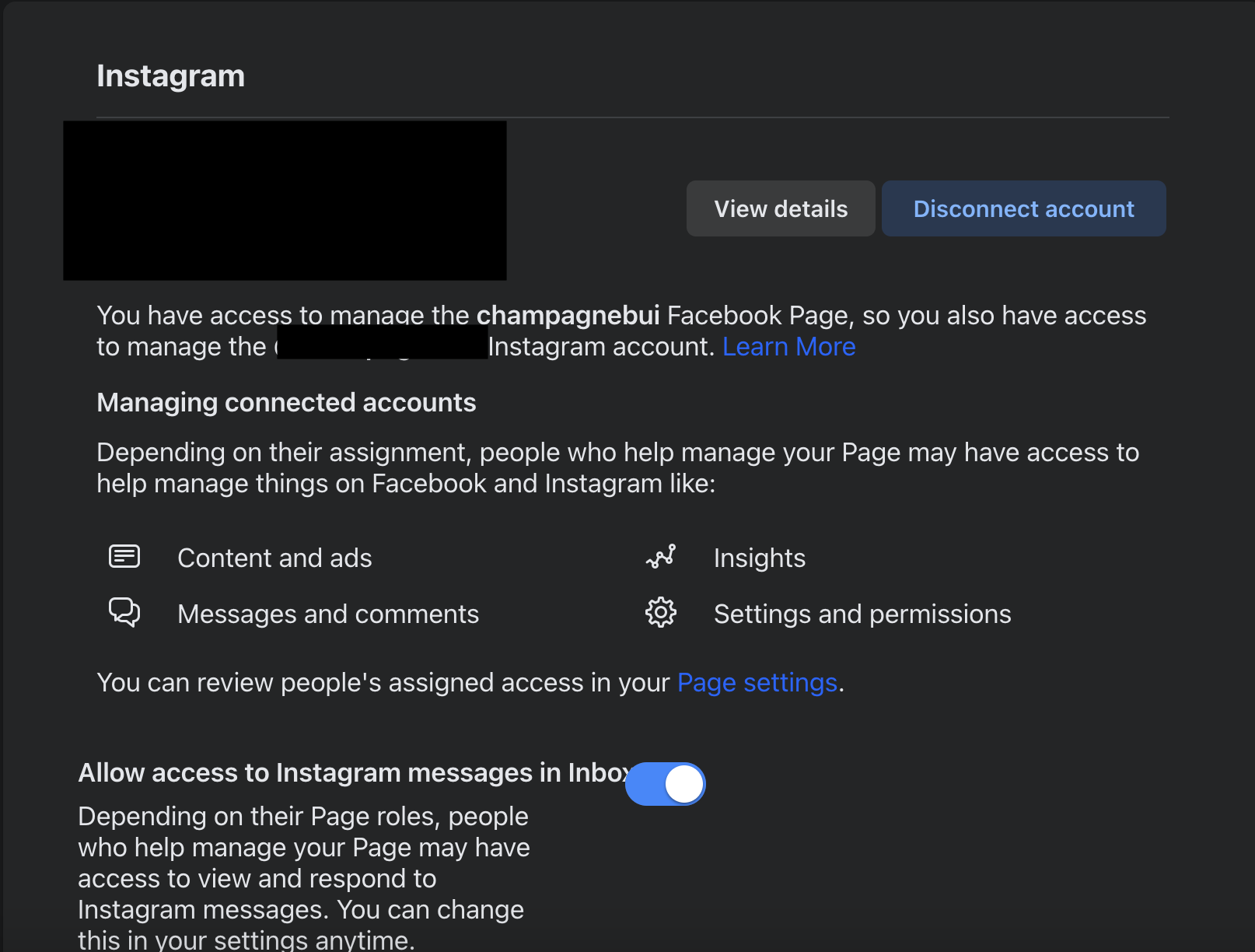Viewport: 1255px width, 952px height.
Task: Click the Messages and comments label
Action: click(x=328, y=613)
